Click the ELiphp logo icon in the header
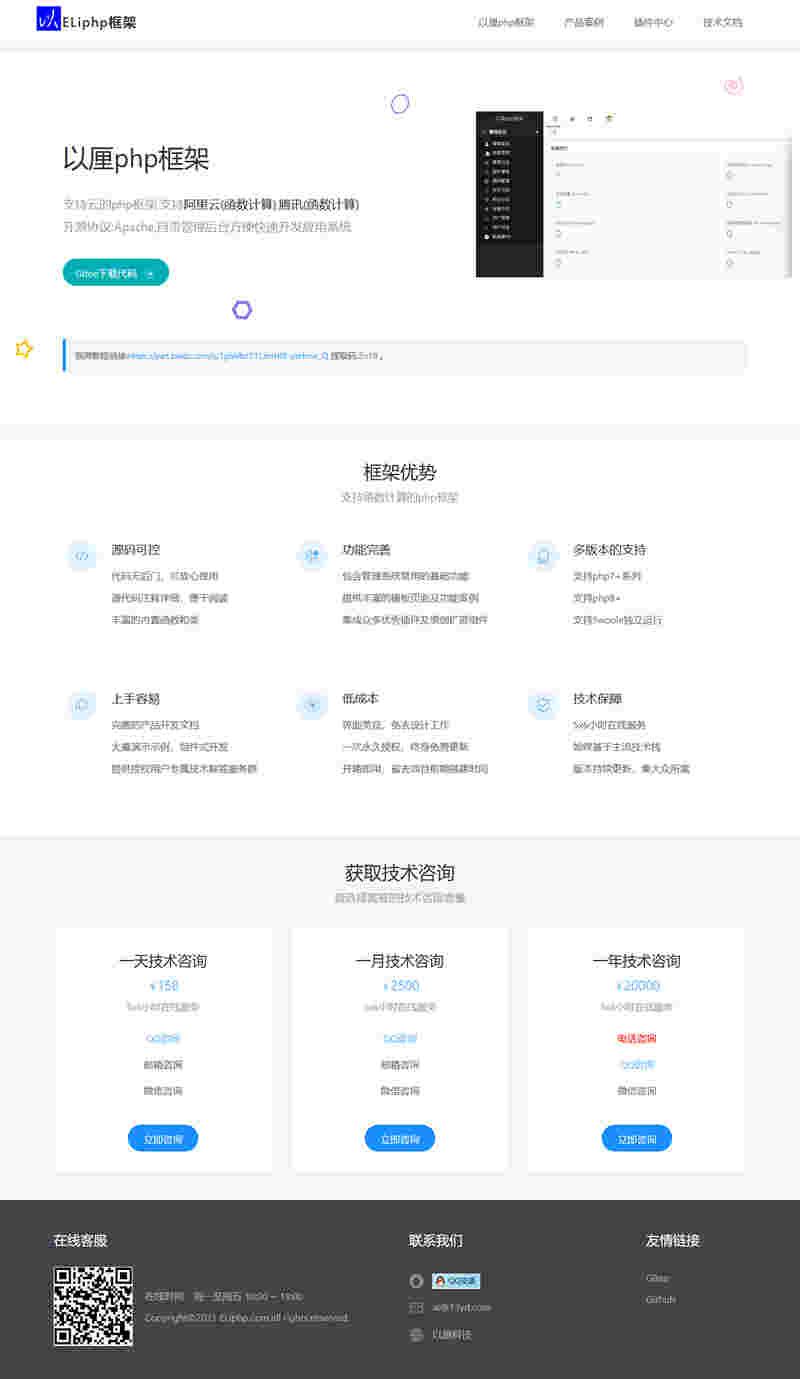This screenshot has height=1379, width=800. (46, 19)
